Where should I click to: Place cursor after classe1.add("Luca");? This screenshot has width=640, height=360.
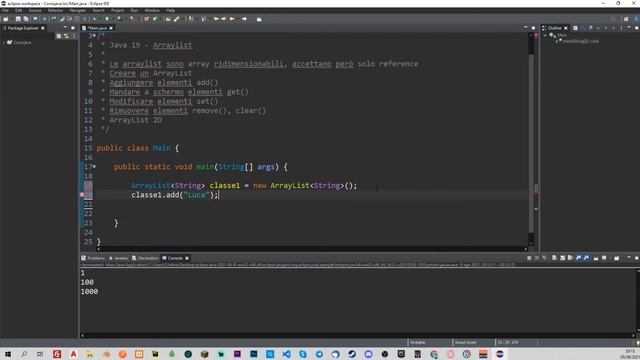219,195
